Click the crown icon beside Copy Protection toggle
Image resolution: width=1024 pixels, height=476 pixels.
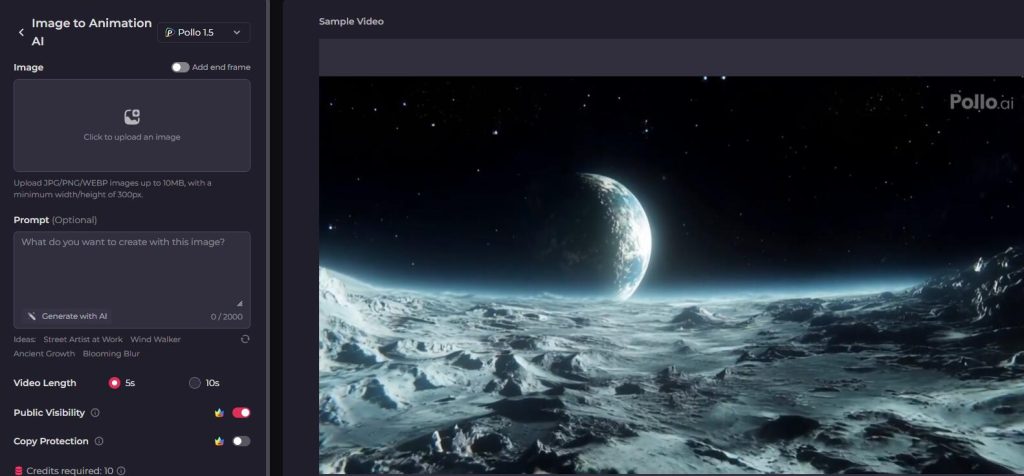219,441
